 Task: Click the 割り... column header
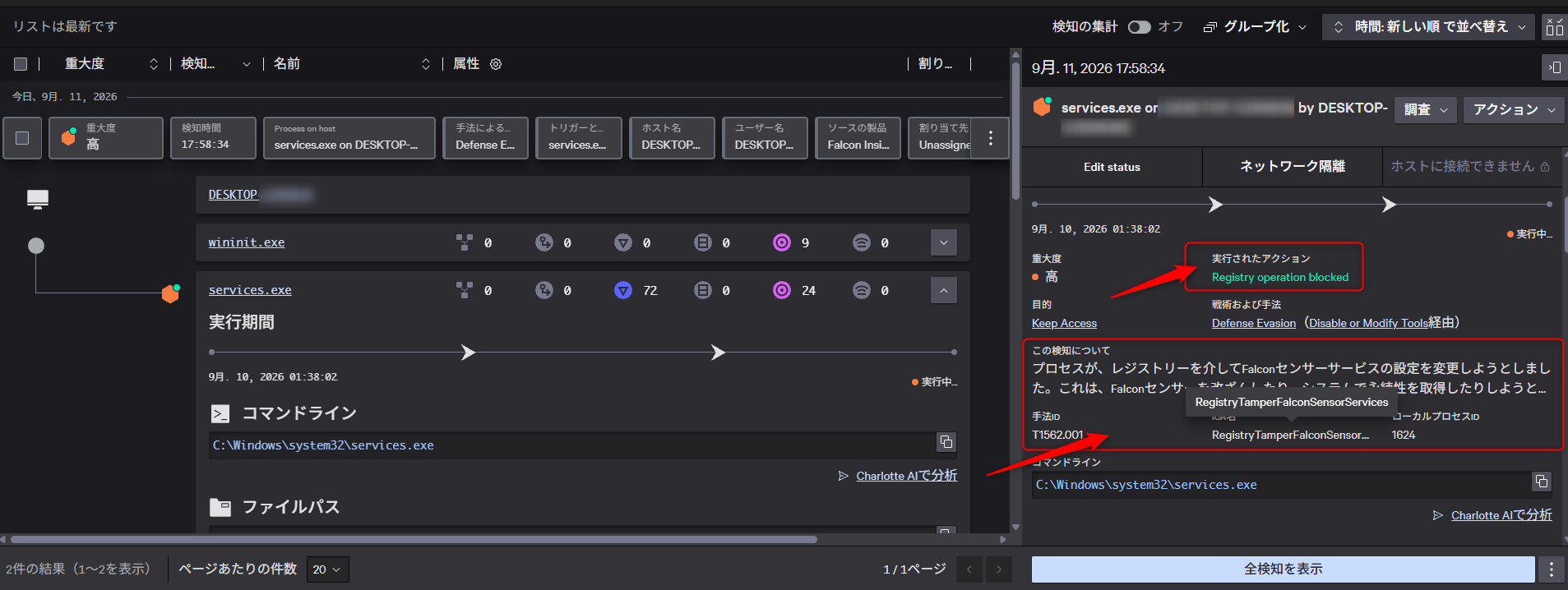936,64
